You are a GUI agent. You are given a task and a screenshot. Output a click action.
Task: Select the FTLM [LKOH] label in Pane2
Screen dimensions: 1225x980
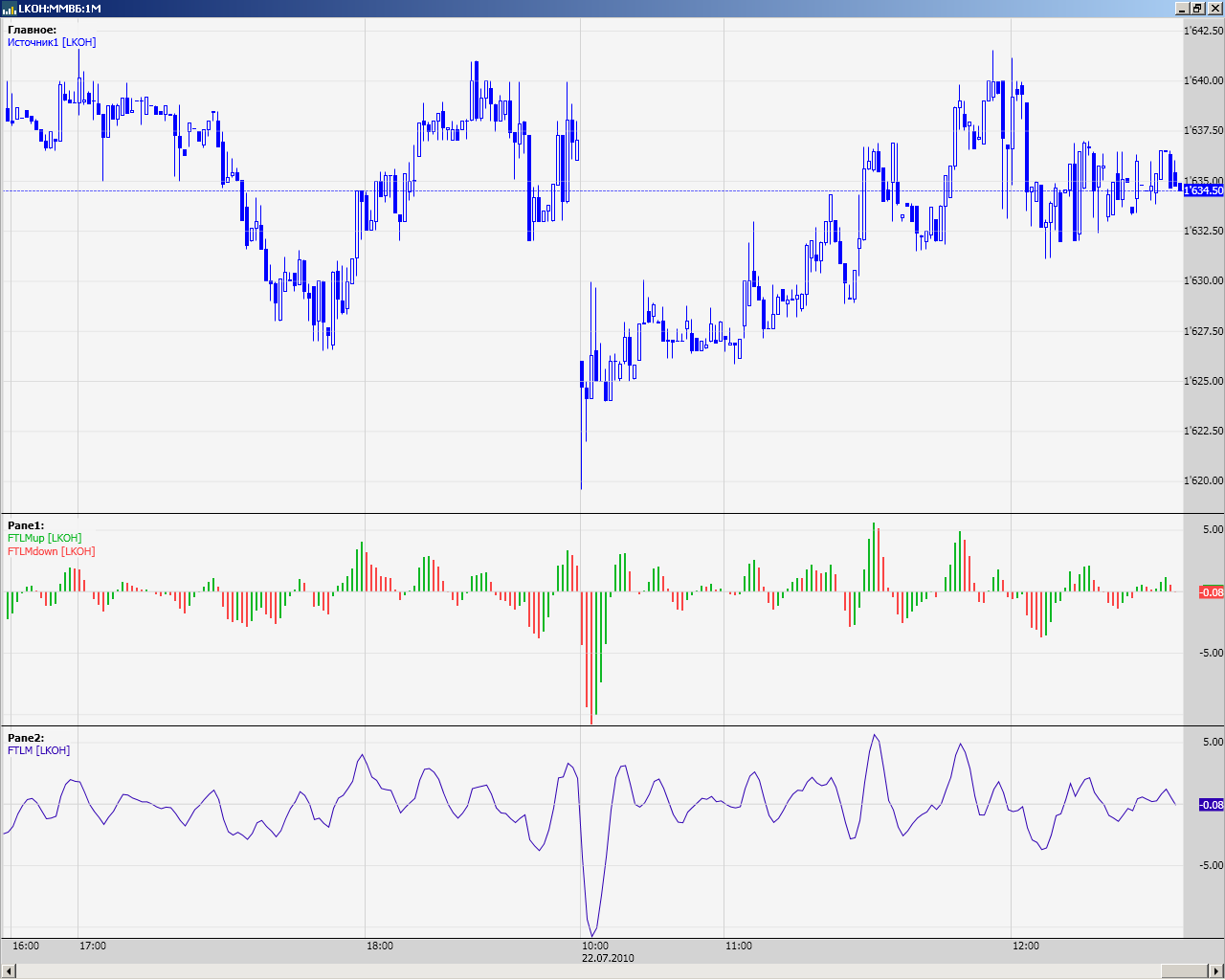tap(38, 750)
